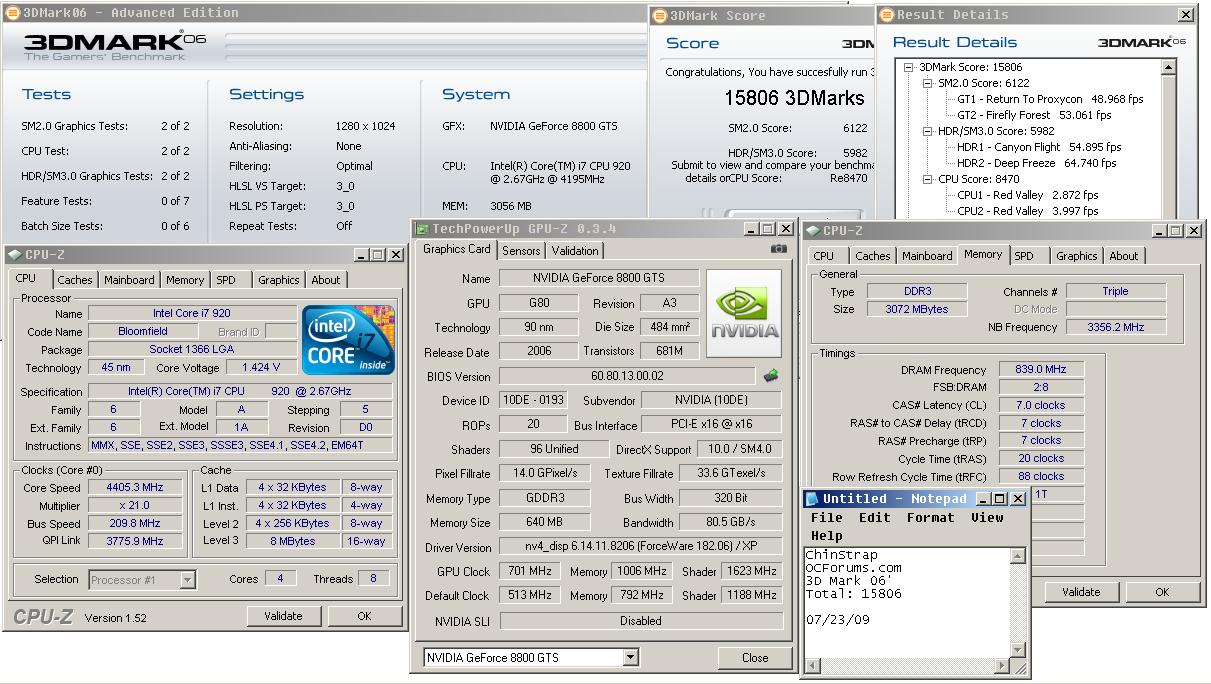1211x684 pixels.
Task: Open Mainboard tab in CPU-Z processor window
Action: click(130, 280)
